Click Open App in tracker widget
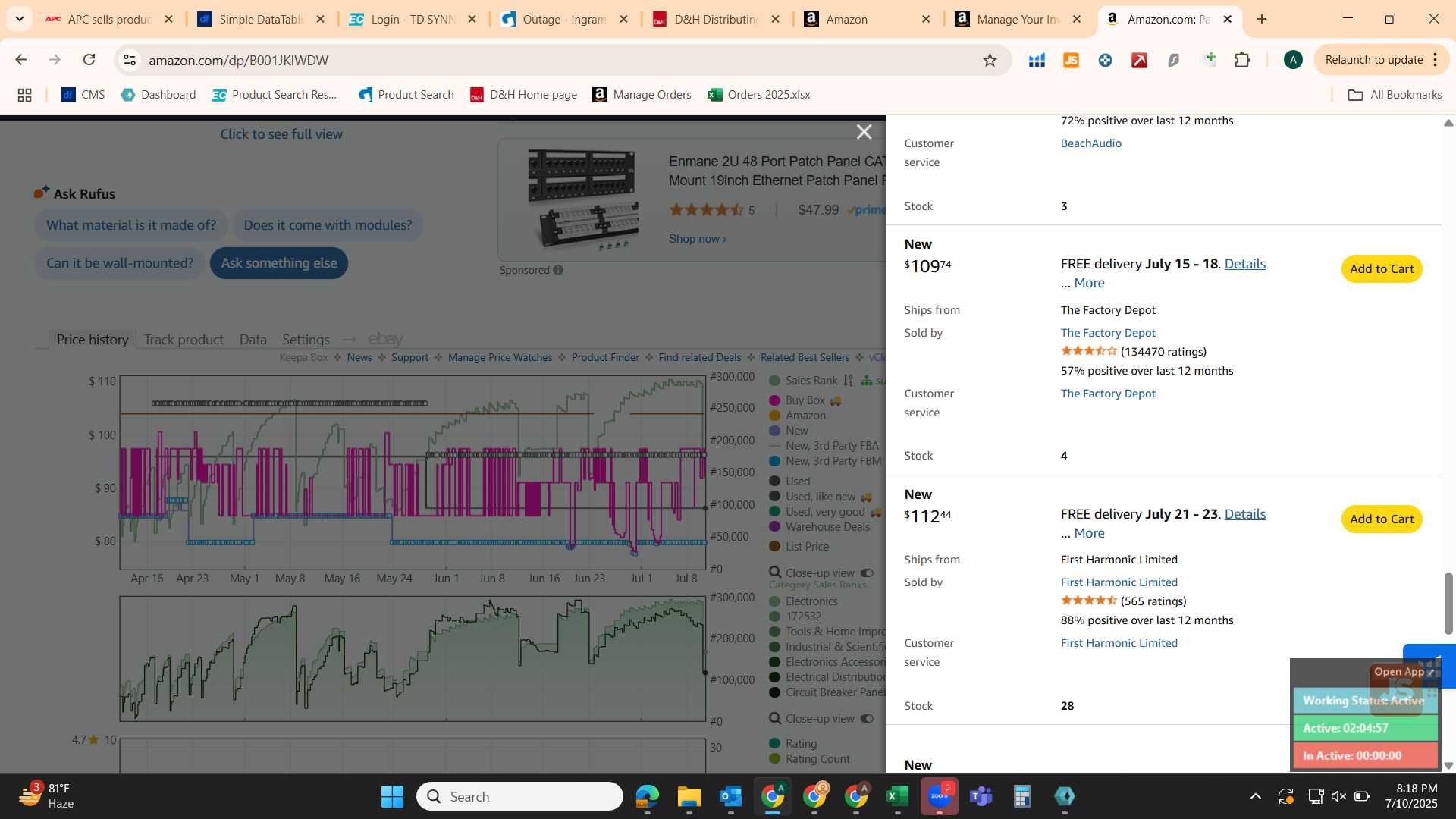Viewport: 1456px width, 819px height. click(x=1403, y=672)
